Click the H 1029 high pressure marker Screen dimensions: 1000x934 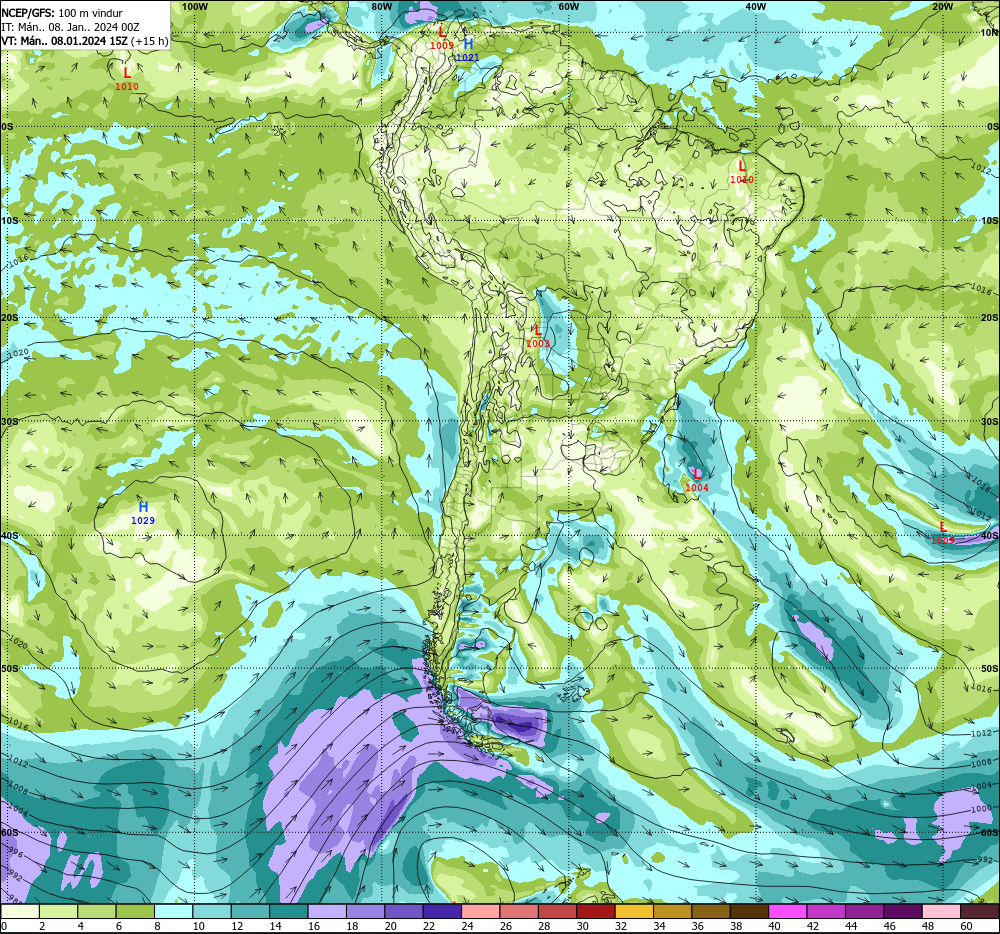pos(143,513)
